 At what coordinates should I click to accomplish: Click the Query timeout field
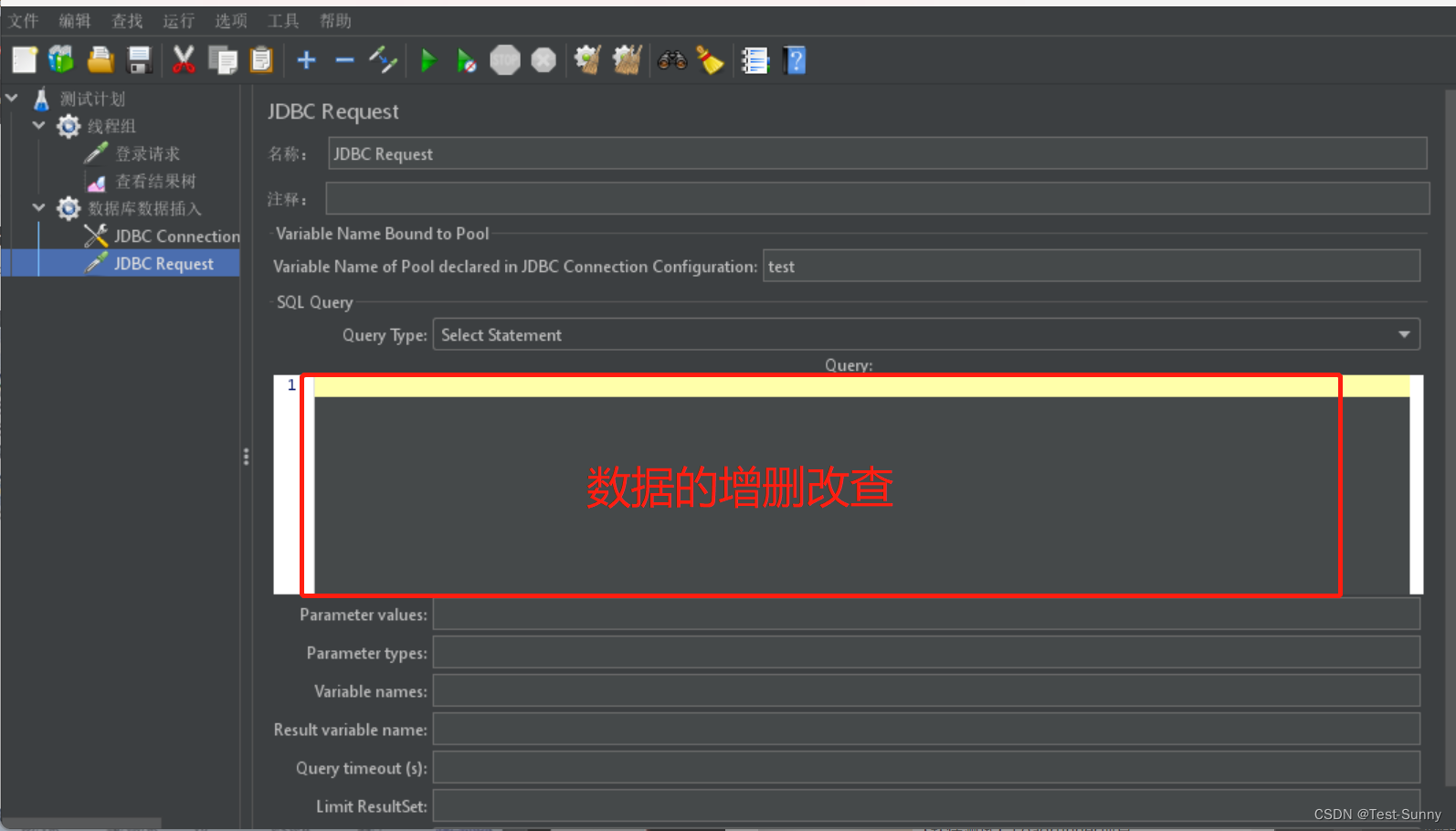(x=926, y=767)
